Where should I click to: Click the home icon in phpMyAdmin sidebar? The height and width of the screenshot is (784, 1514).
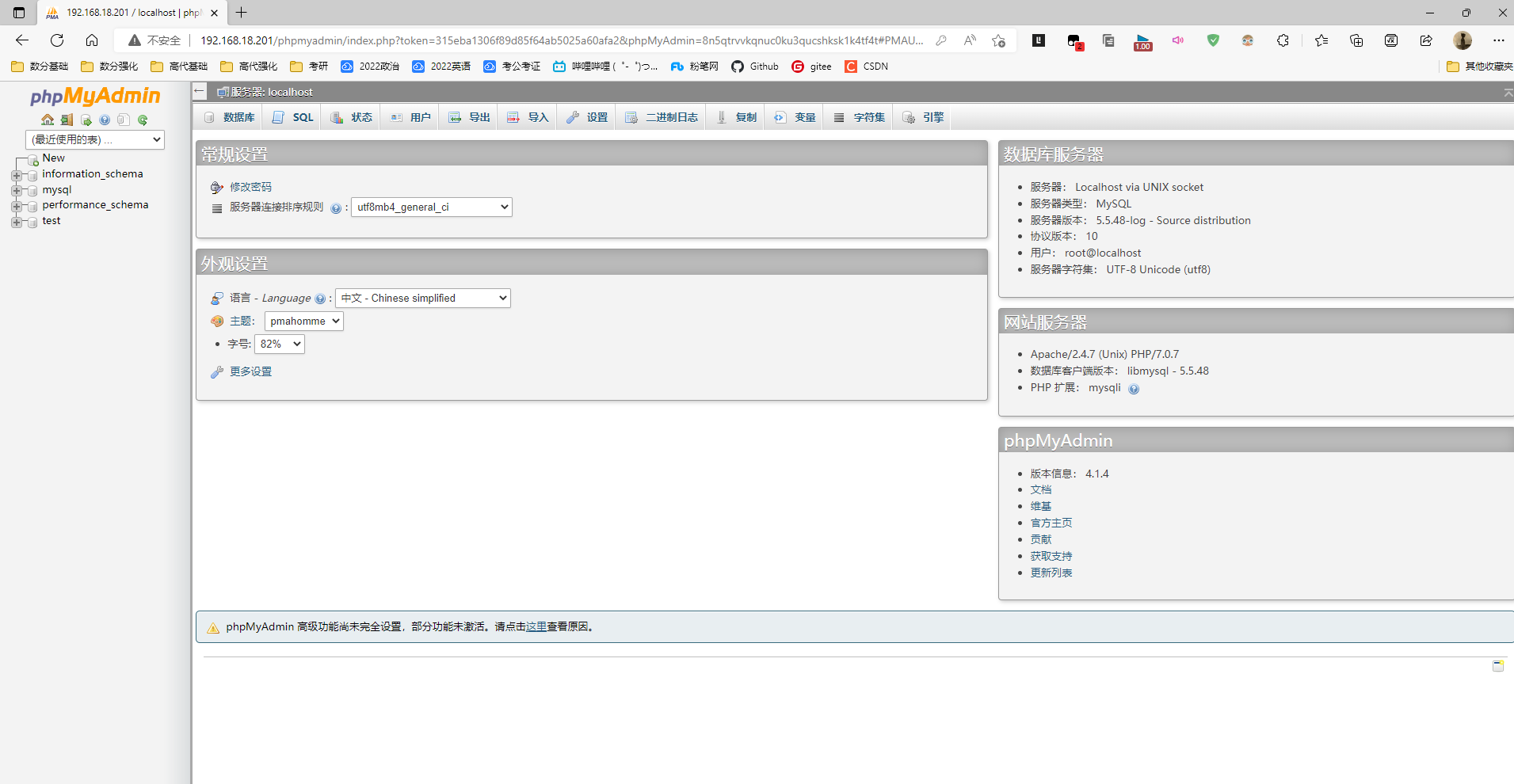(48, 120)
